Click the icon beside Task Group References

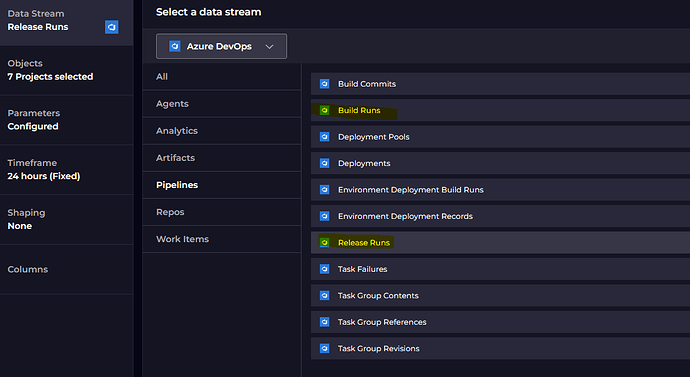point(324,322)
